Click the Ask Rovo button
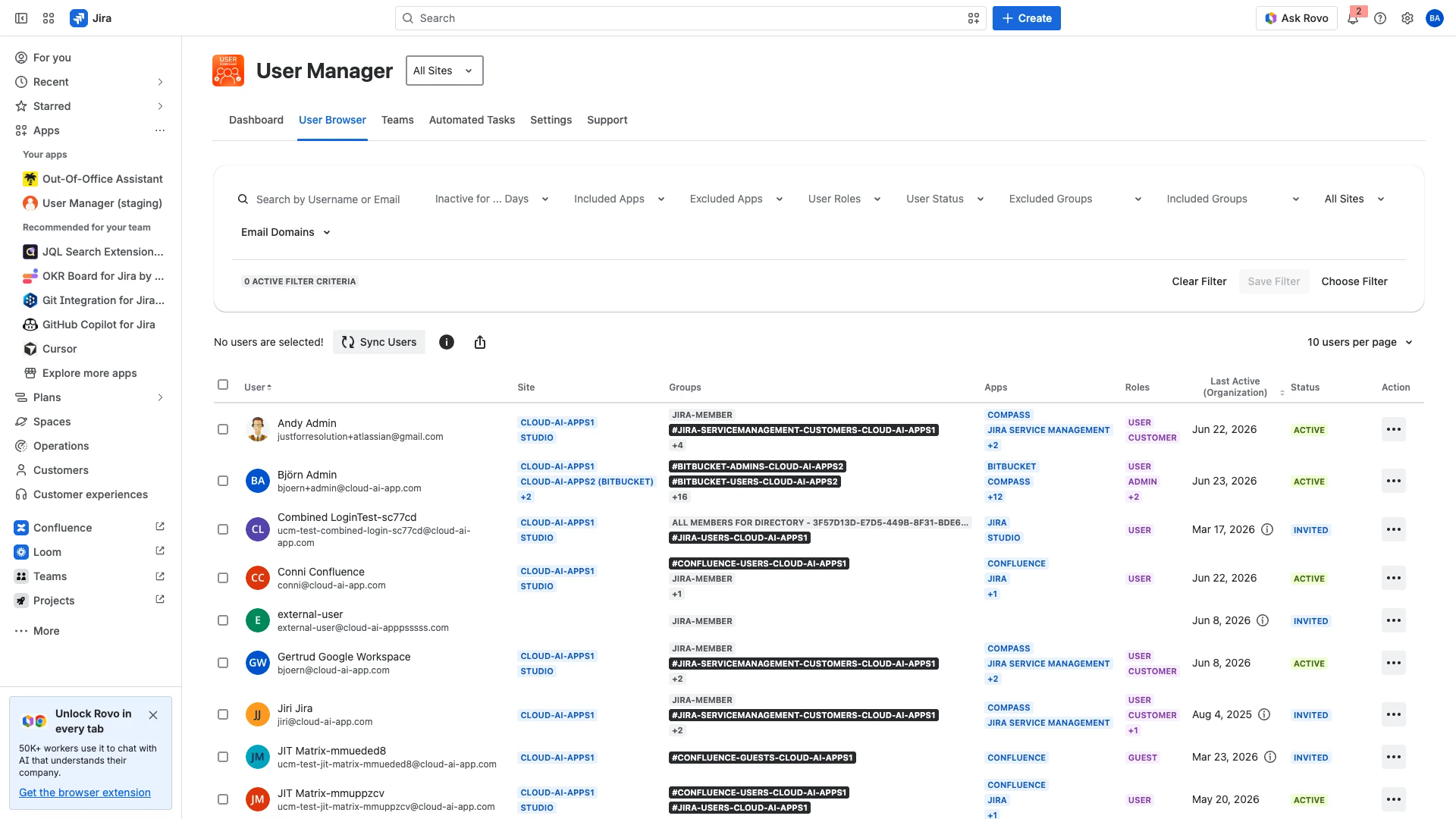This screenshot has width=1456, height=819. (x=1297, y=18)
